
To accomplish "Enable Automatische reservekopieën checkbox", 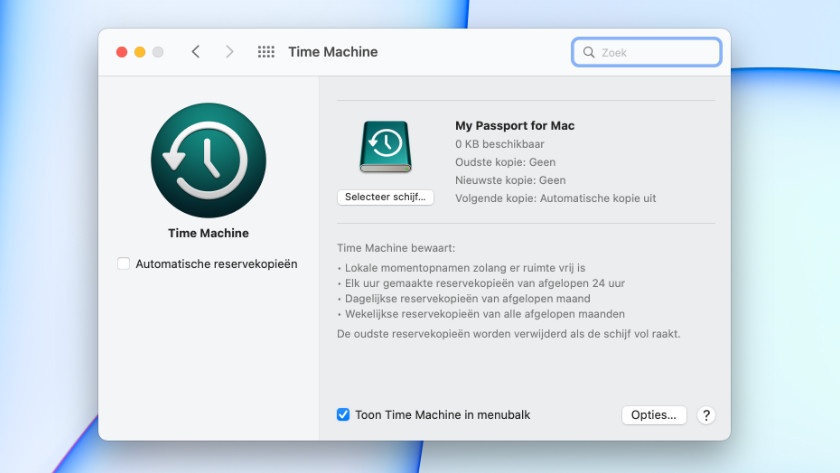I will coord(124,264).
